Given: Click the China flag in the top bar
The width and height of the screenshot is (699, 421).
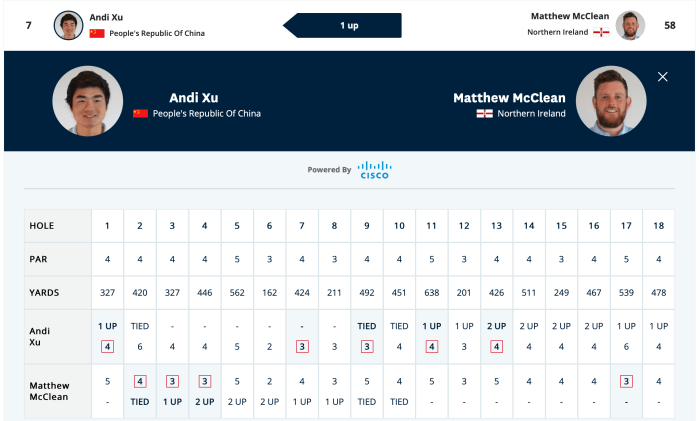Looking at the screenshot, I should pos(97,33).
